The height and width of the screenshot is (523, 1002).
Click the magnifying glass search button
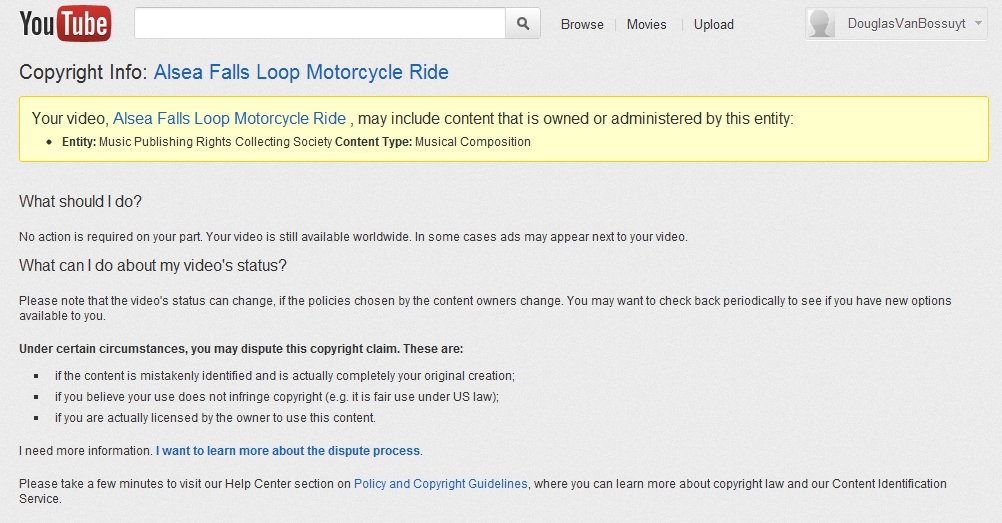pyautogui.click(x=523, y=24)
